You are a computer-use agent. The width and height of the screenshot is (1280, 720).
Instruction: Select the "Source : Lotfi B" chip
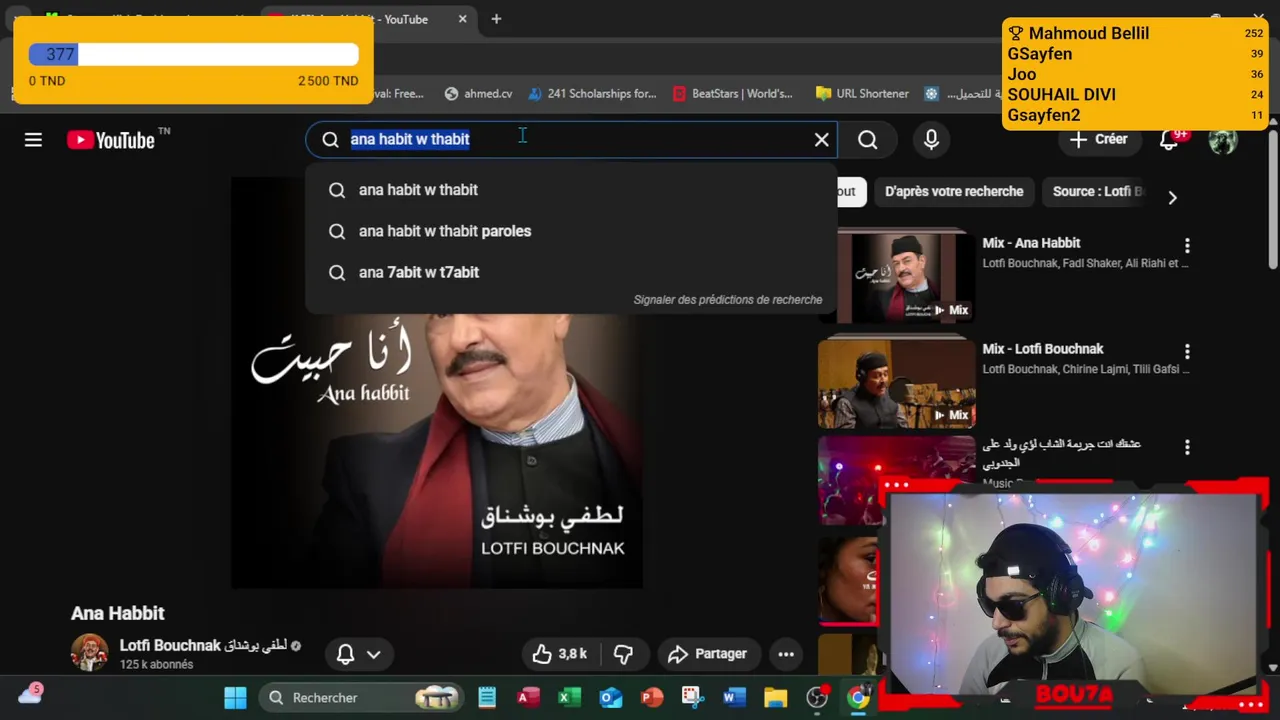pos(1097,191)
